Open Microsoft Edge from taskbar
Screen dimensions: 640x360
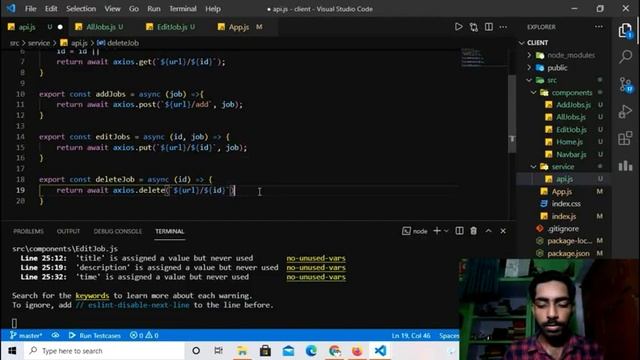tap(311, 351)
